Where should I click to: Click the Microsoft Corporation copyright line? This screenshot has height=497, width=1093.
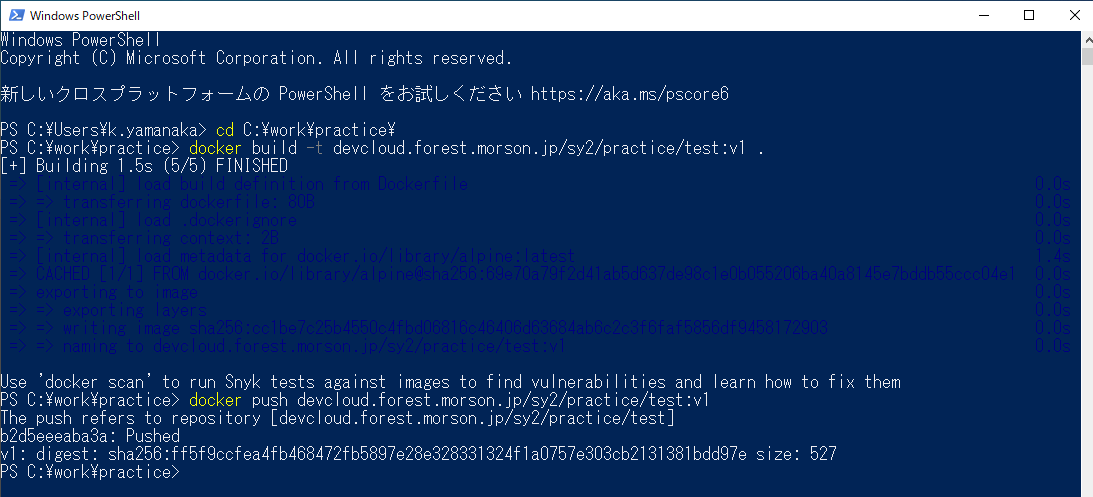256,58
